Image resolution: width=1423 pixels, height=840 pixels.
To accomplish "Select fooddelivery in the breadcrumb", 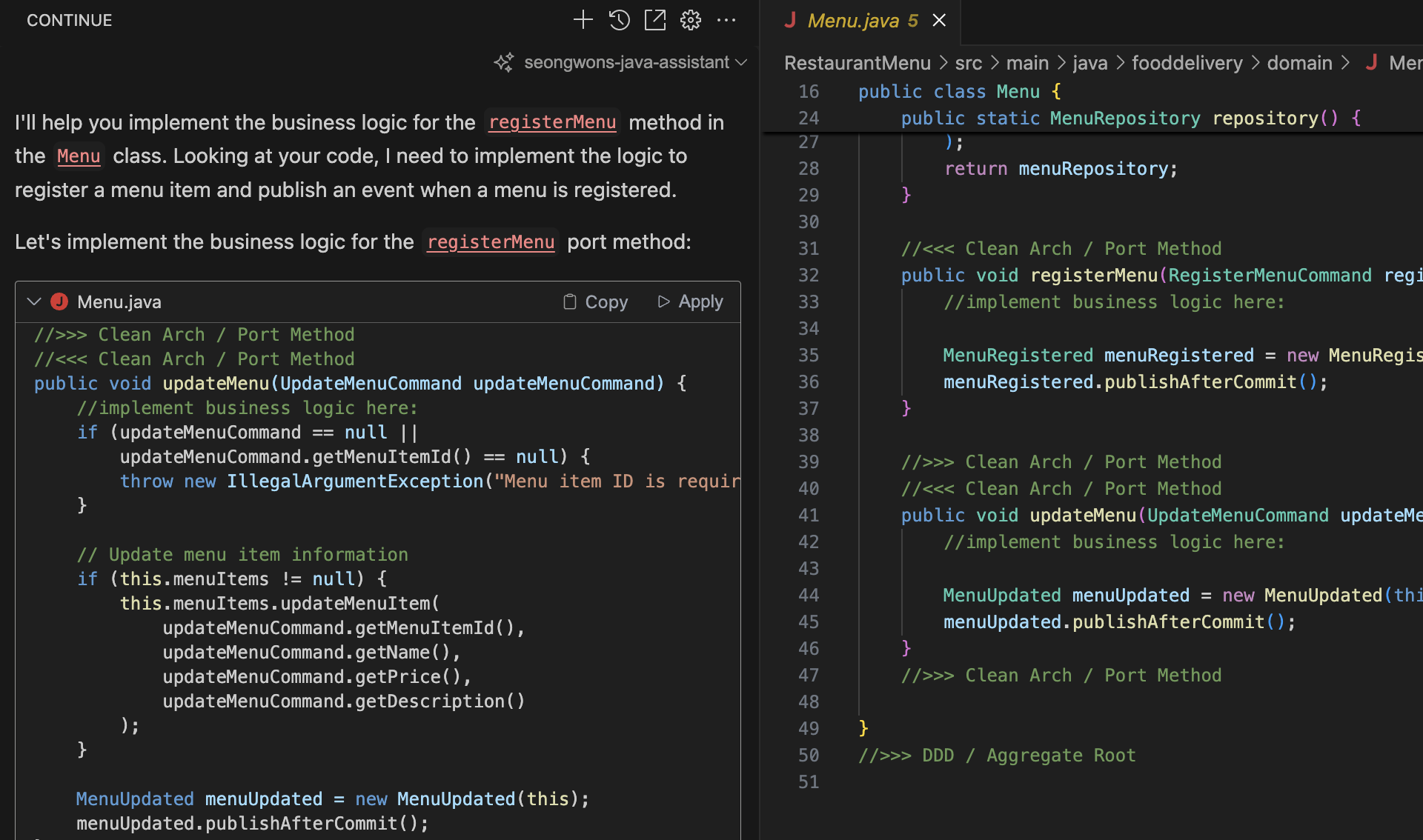I will tap(1187, 63).
